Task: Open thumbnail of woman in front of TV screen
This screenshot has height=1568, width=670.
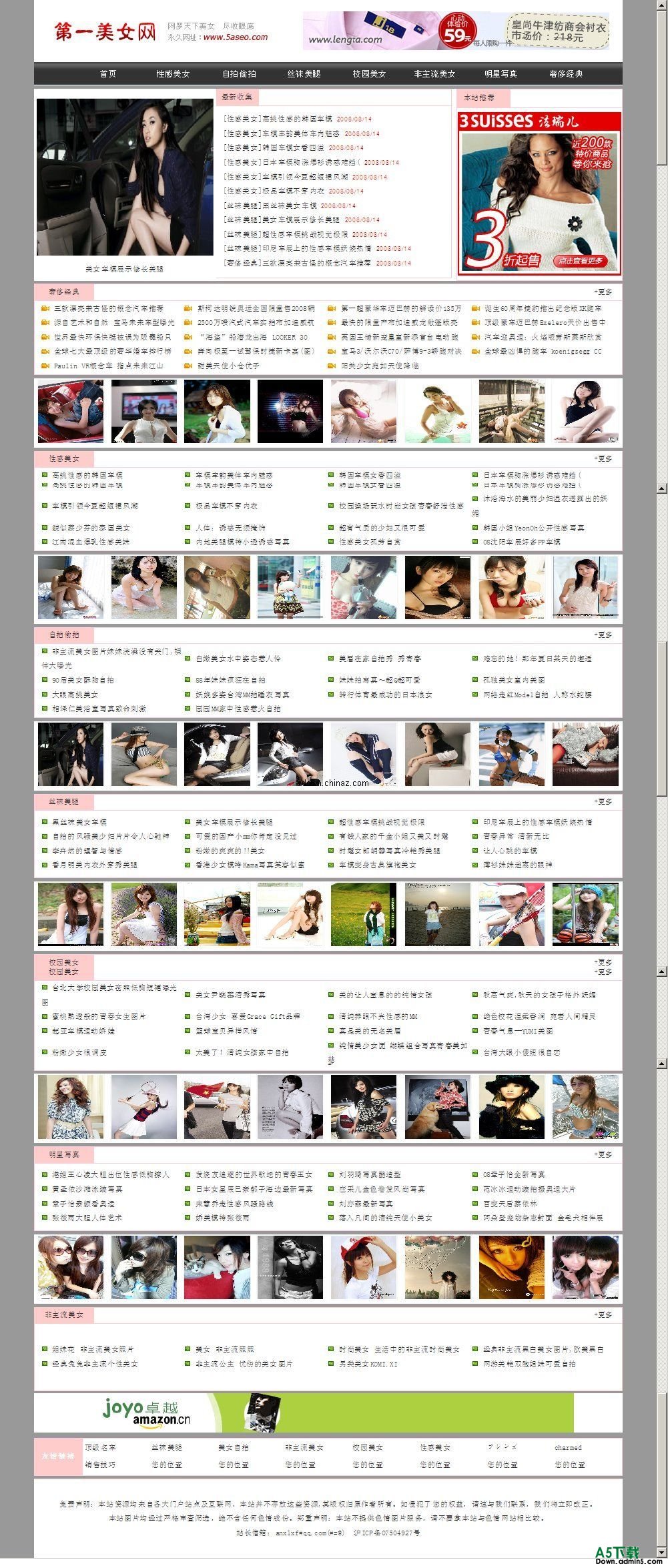Action: (144, 412)
